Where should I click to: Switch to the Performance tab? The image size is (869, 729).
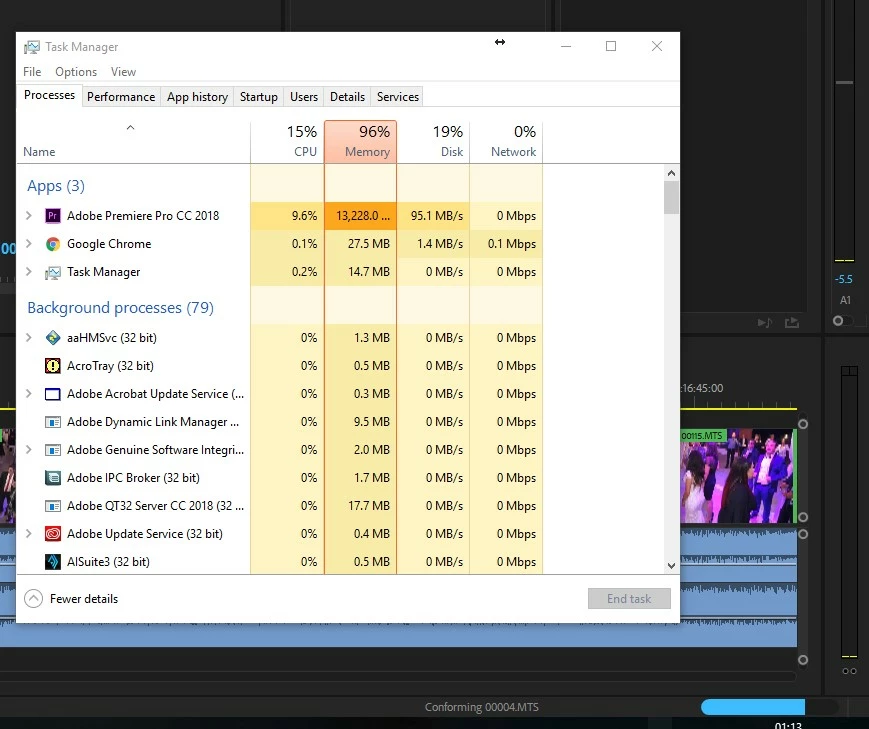[121, 96]
